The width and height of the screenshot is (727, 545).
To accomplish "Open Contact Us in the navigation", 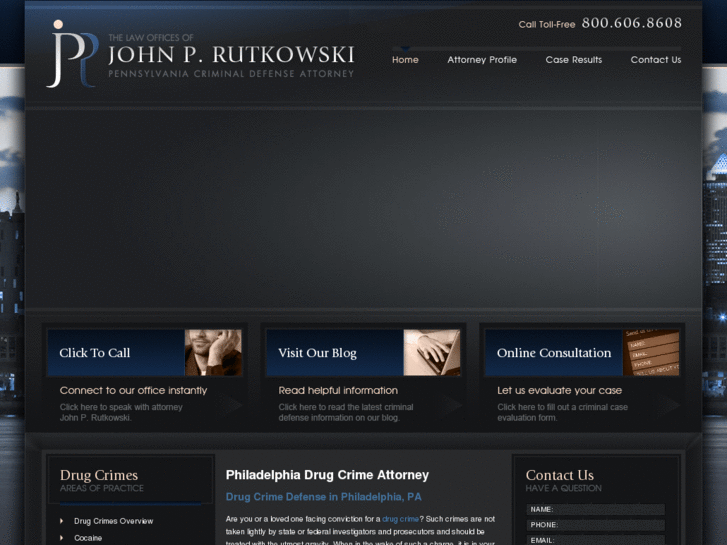I will click(655, 60).
